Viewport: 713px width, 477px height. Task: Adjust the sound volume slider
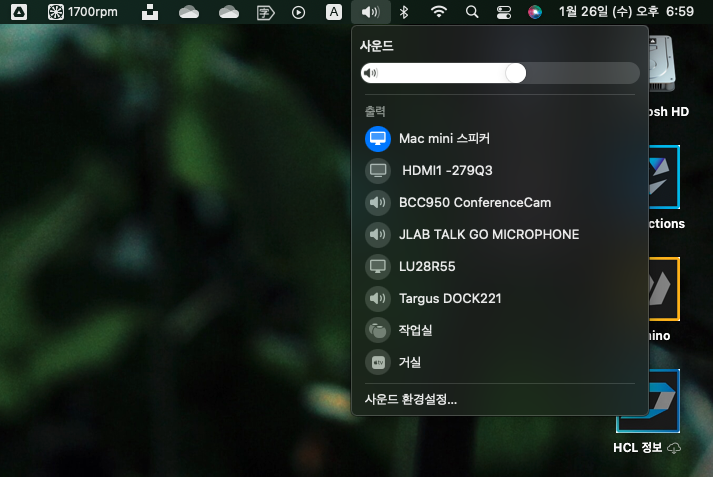coord(500,73)
